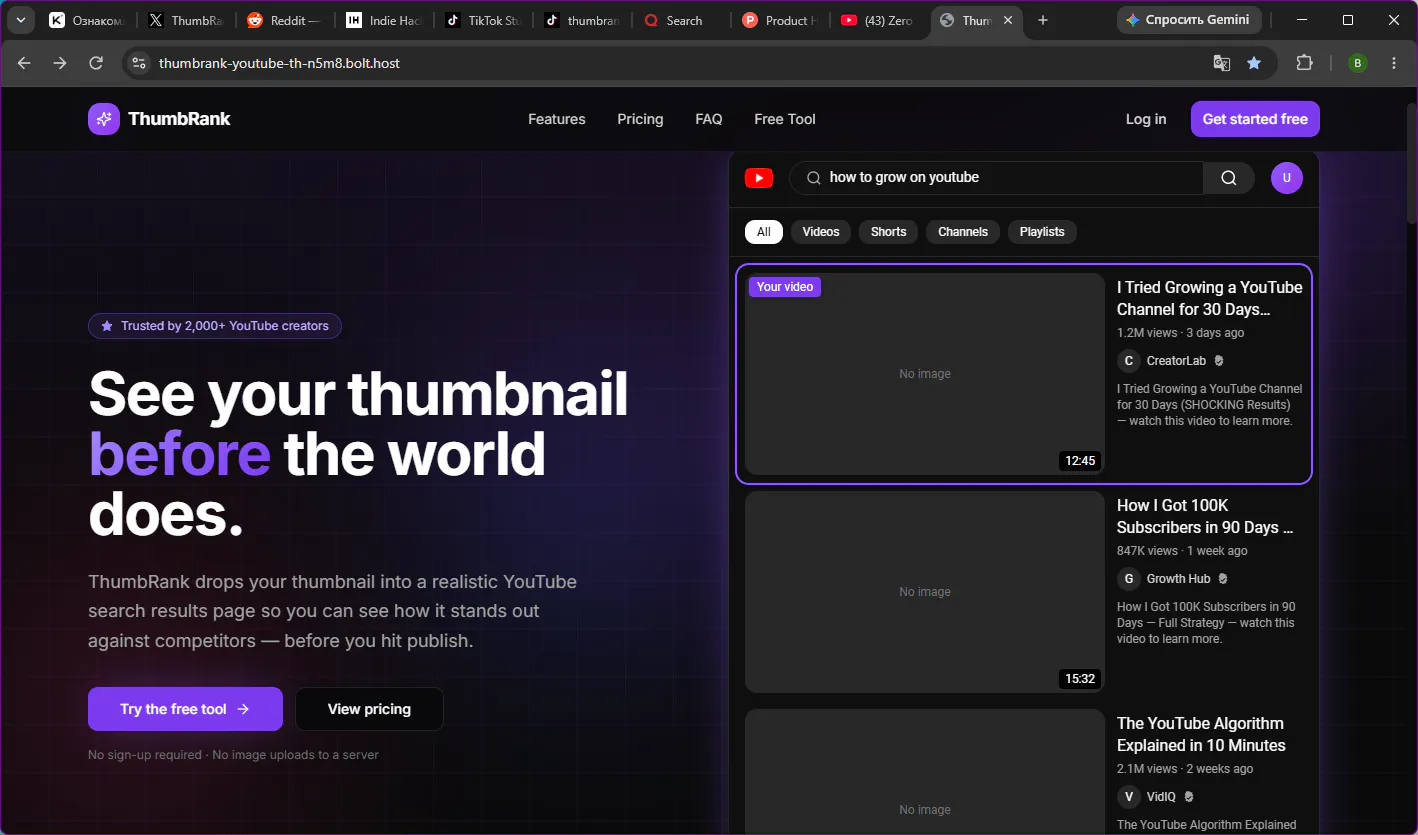Screen dimensions: 1418x835
Task: Switch to the X ThumbRank browser tab
Action: pyautogui.click(x=186, y=20)
